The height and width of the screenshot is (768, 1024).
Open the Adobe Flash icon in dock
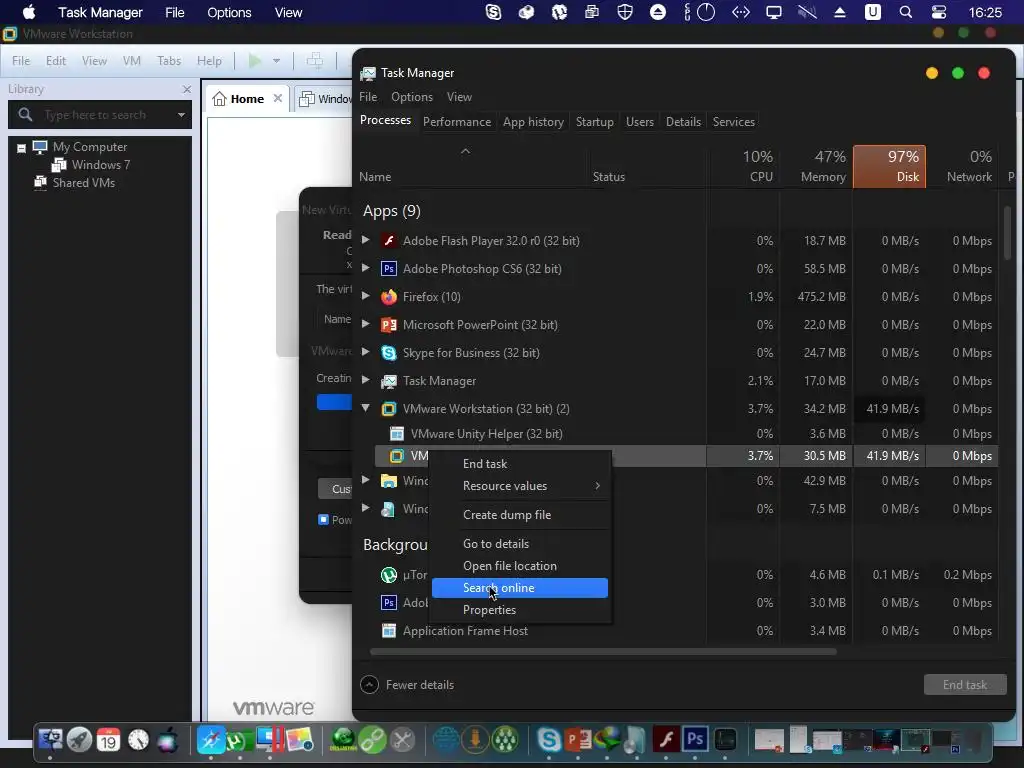pos(665,740)
